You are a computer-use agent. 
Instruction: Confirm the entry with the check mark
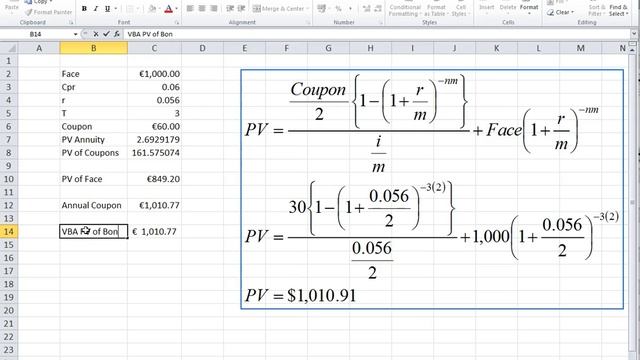point(106,34)
